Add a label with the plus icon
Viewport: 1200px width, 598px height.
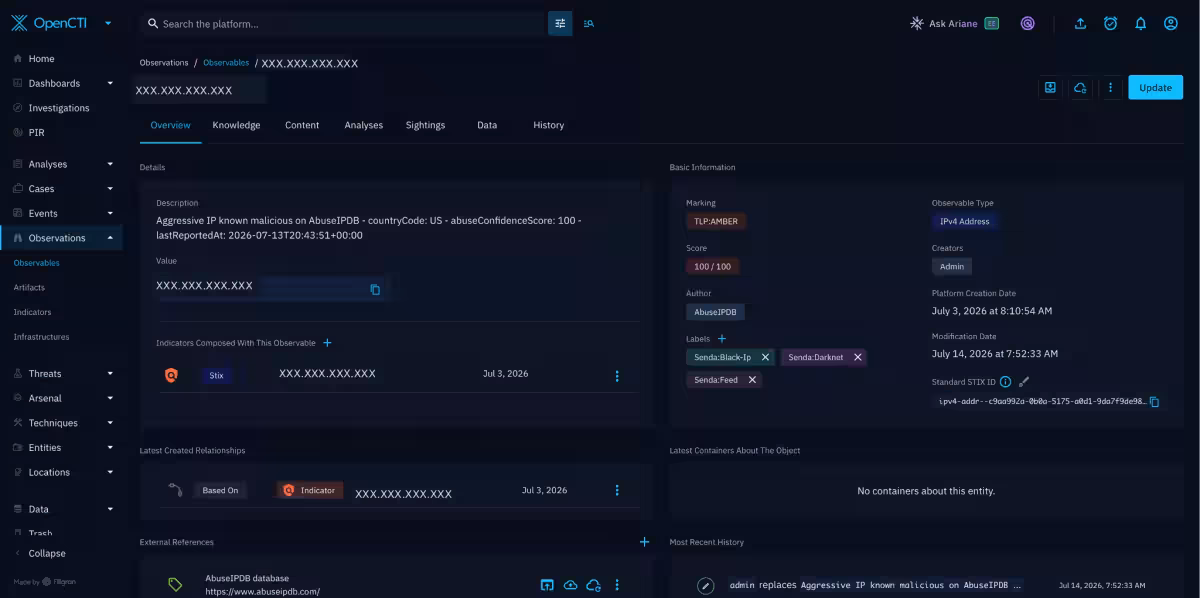[x=722, y=339]
